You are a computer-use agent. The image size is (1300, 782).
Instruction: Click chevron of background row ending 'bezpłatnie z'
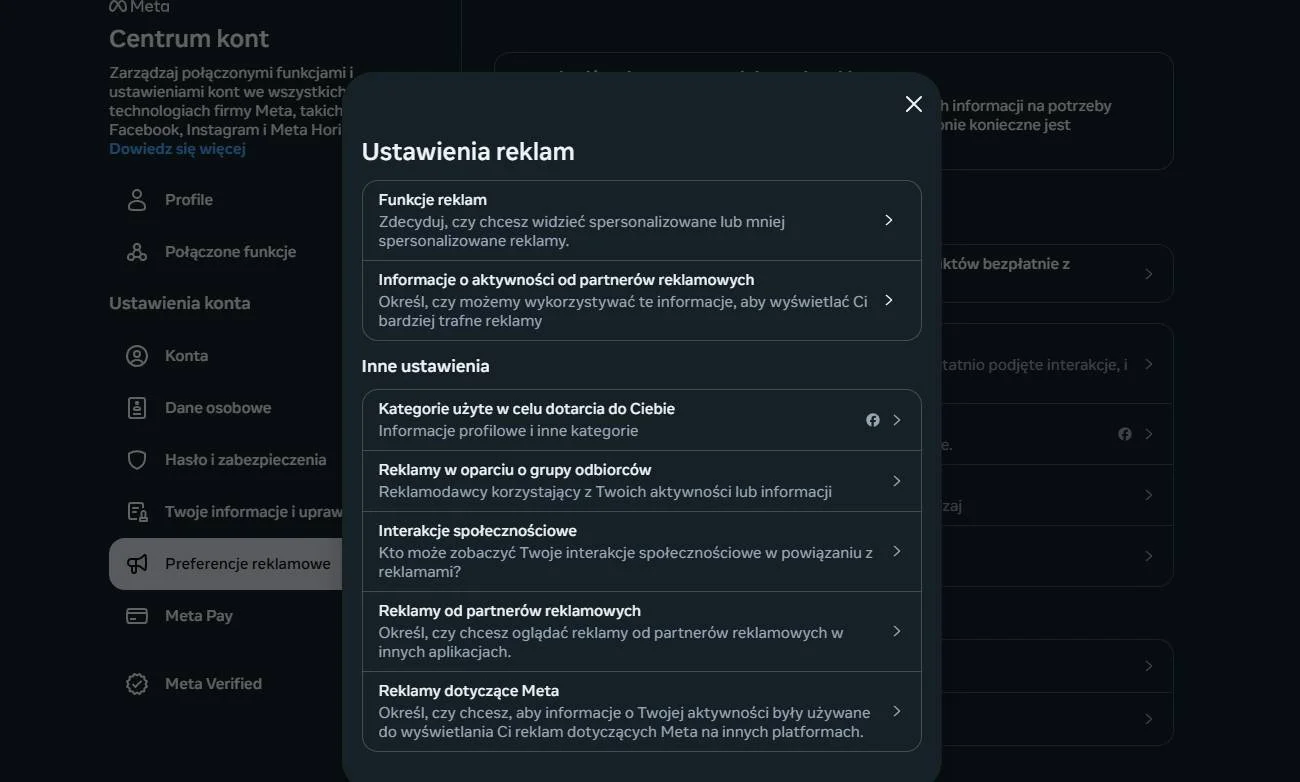(1149, 274)
